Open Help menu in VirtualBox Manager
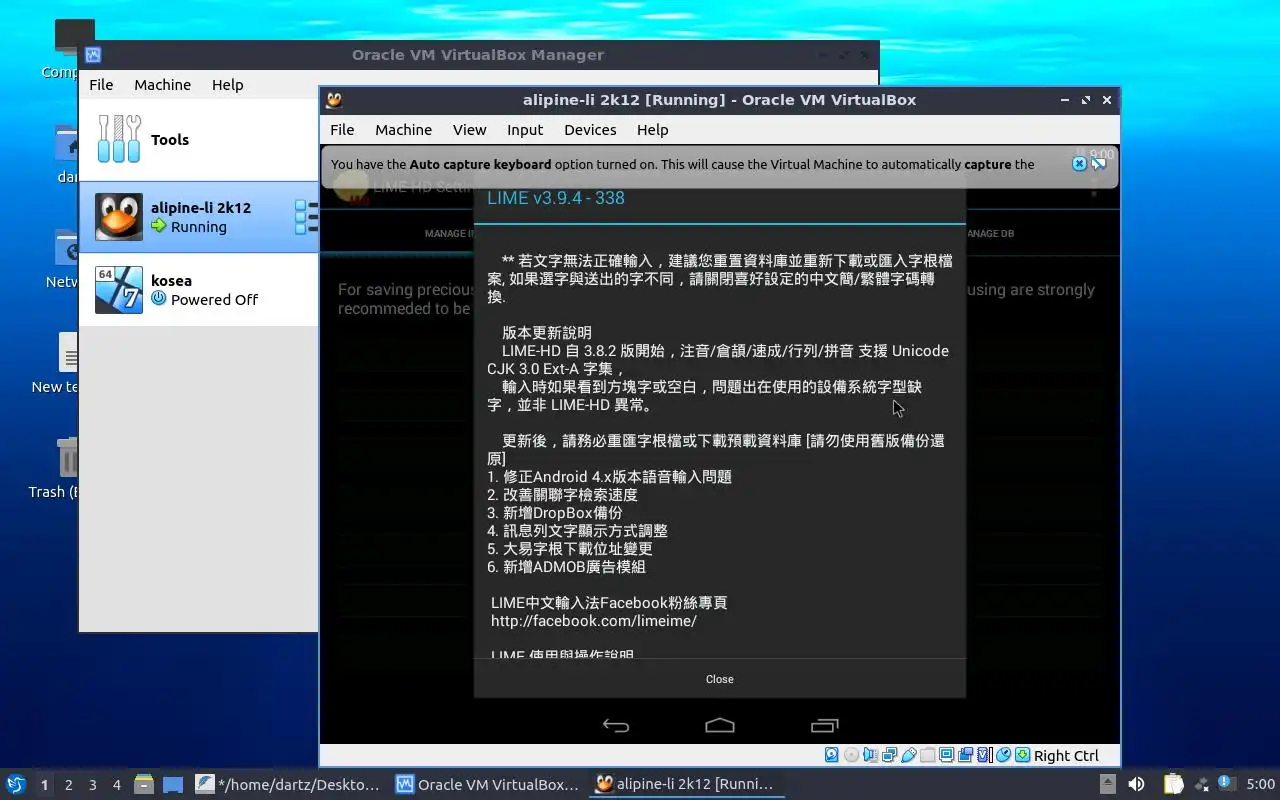Screen dimensions: 1280x800 click(227, 85)
